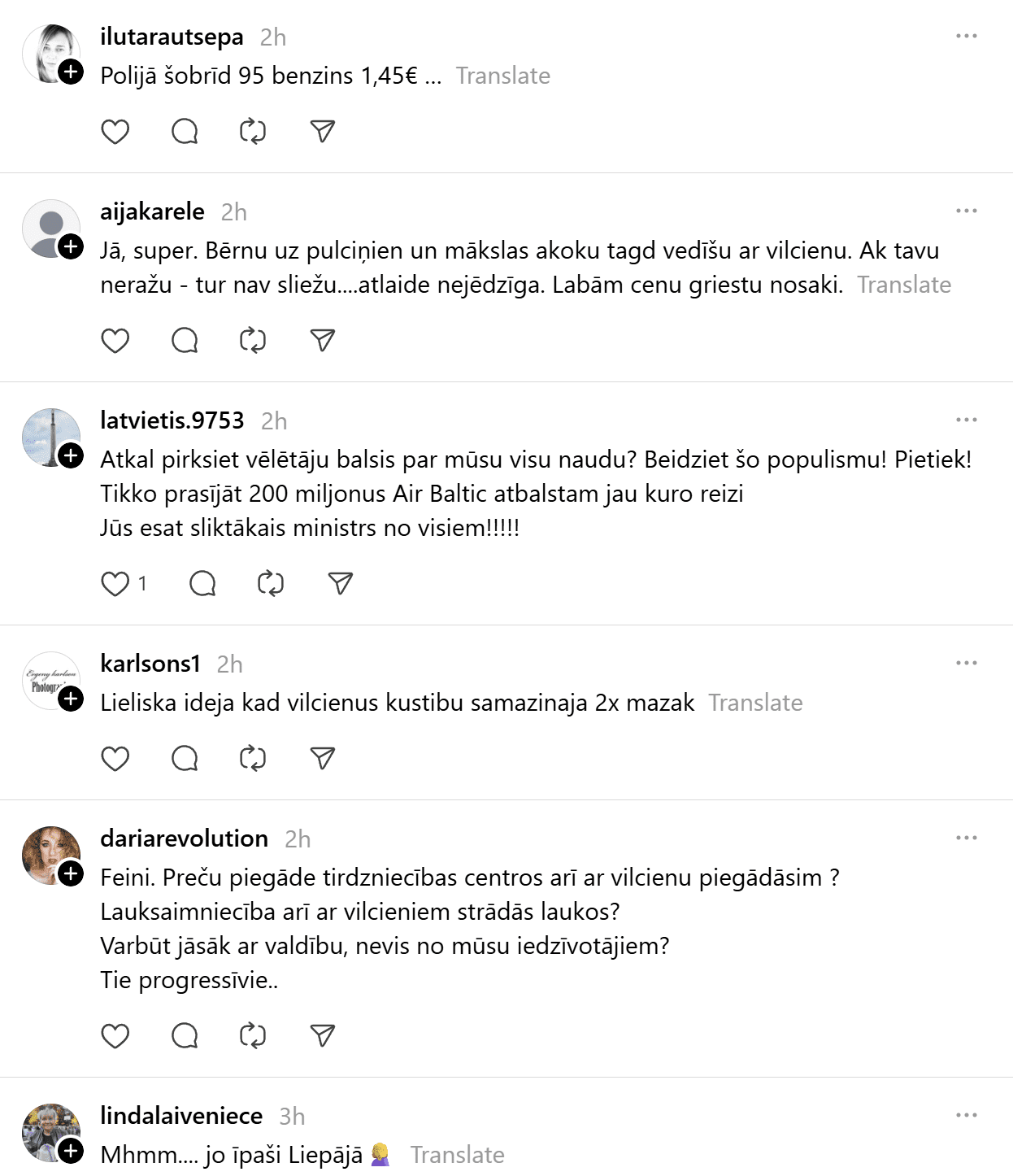The height and width of the screenshot is (1176, 1013).
Task: Open more options menu for lindalaiveniece's comment
Action: click(966, 1116)
